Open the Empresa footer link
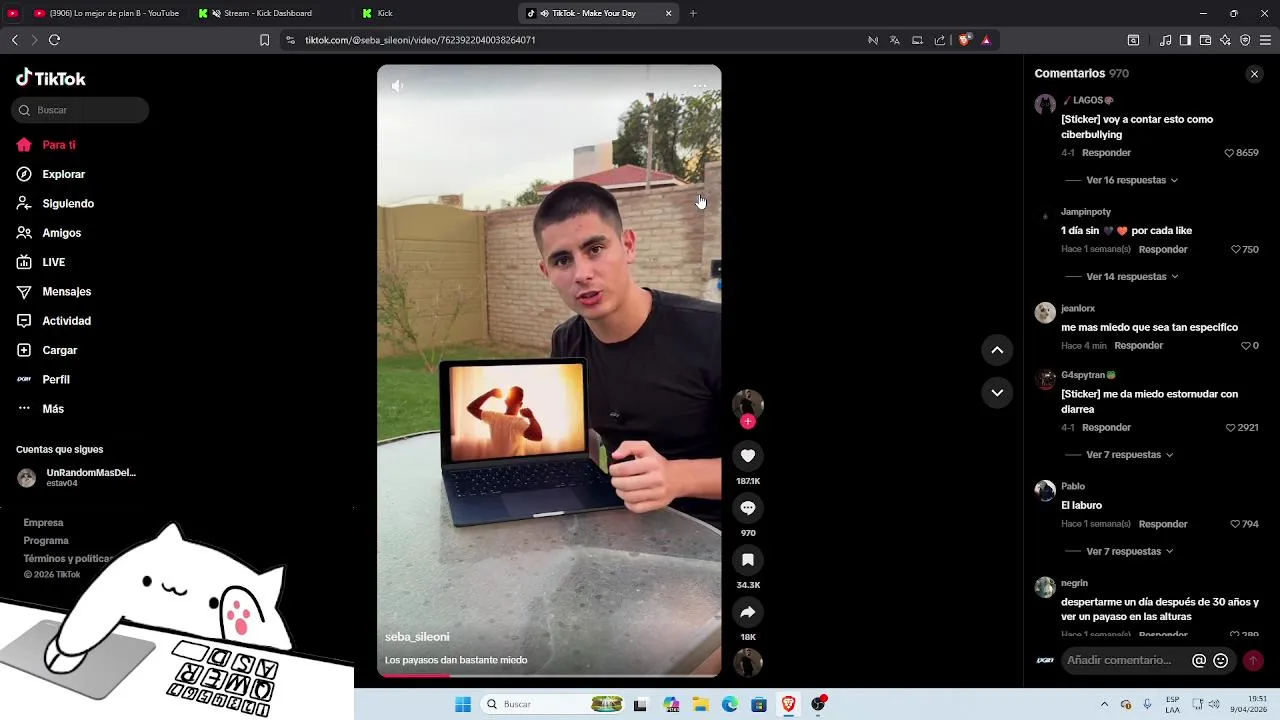1280x720 pixels. point(43,523)
